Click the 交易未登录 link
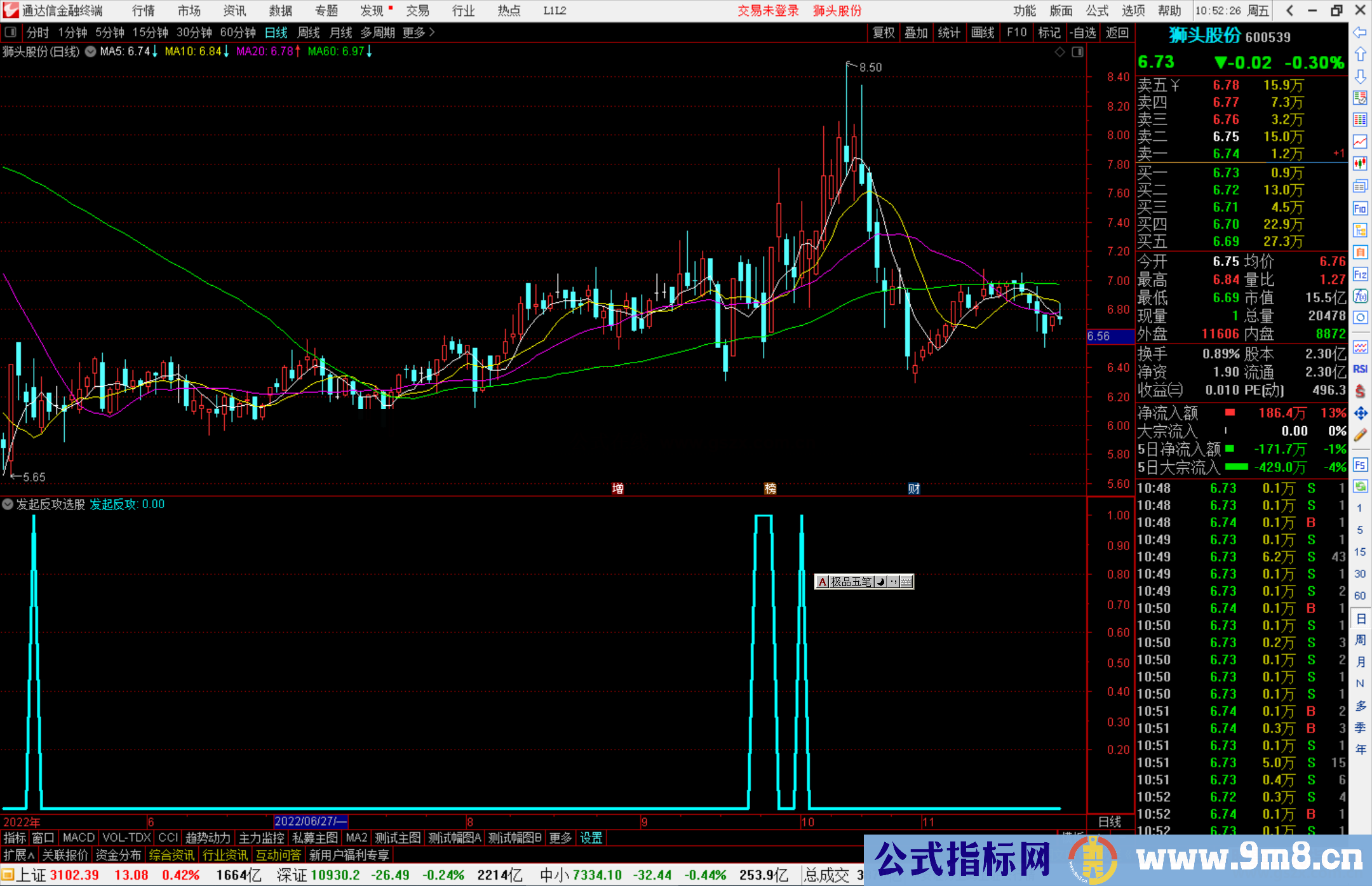This screenshot has height=886, width=1372. pyautogui.click(x=767, y=11)
